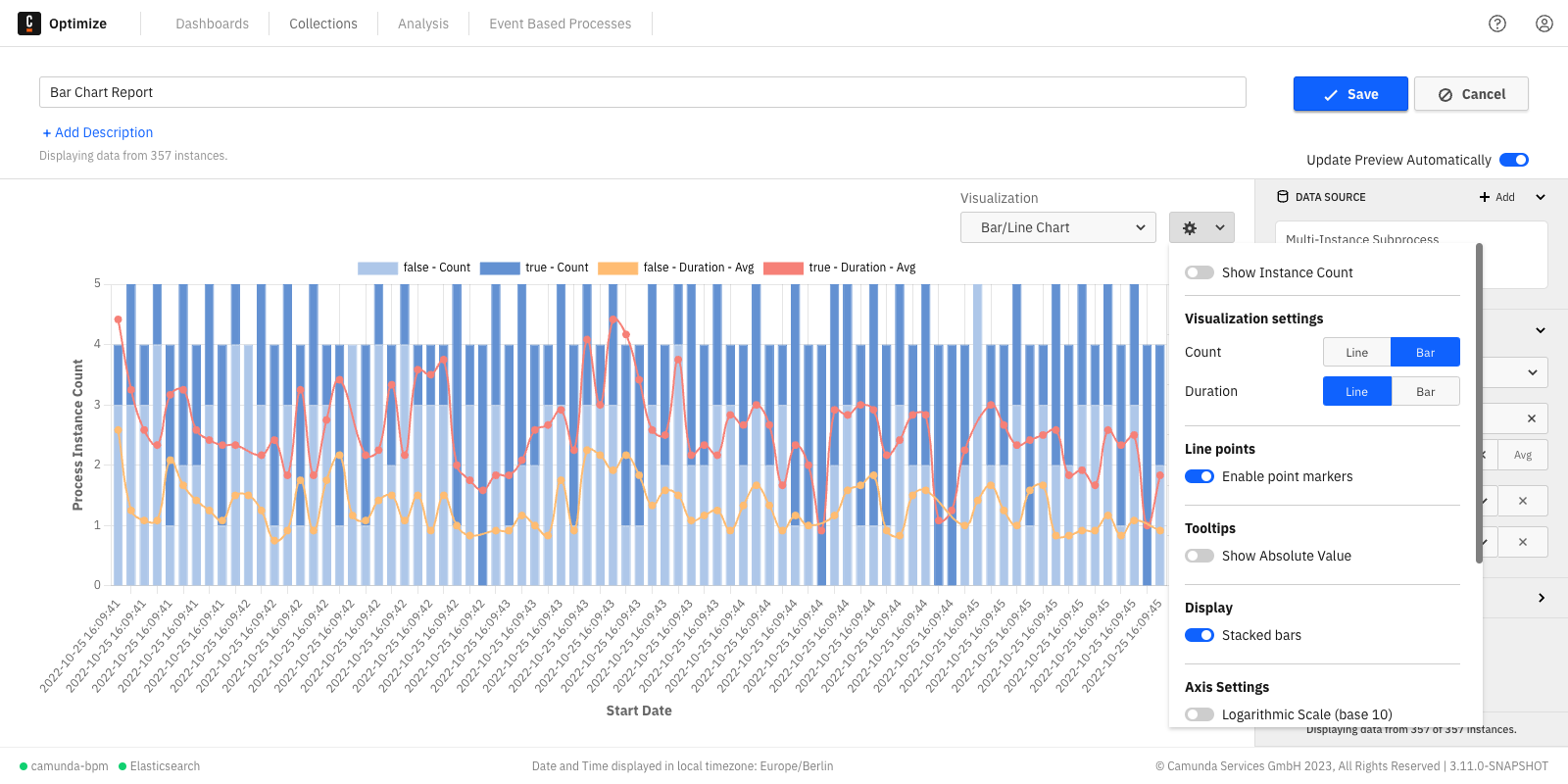Click the Process Instance Count axis label

(x=77, y=435)
